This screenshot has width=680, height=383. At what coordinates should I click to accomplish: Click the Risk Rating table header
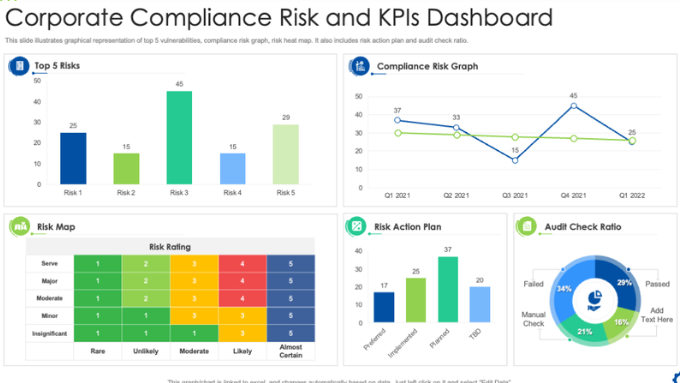pos(170,247)
